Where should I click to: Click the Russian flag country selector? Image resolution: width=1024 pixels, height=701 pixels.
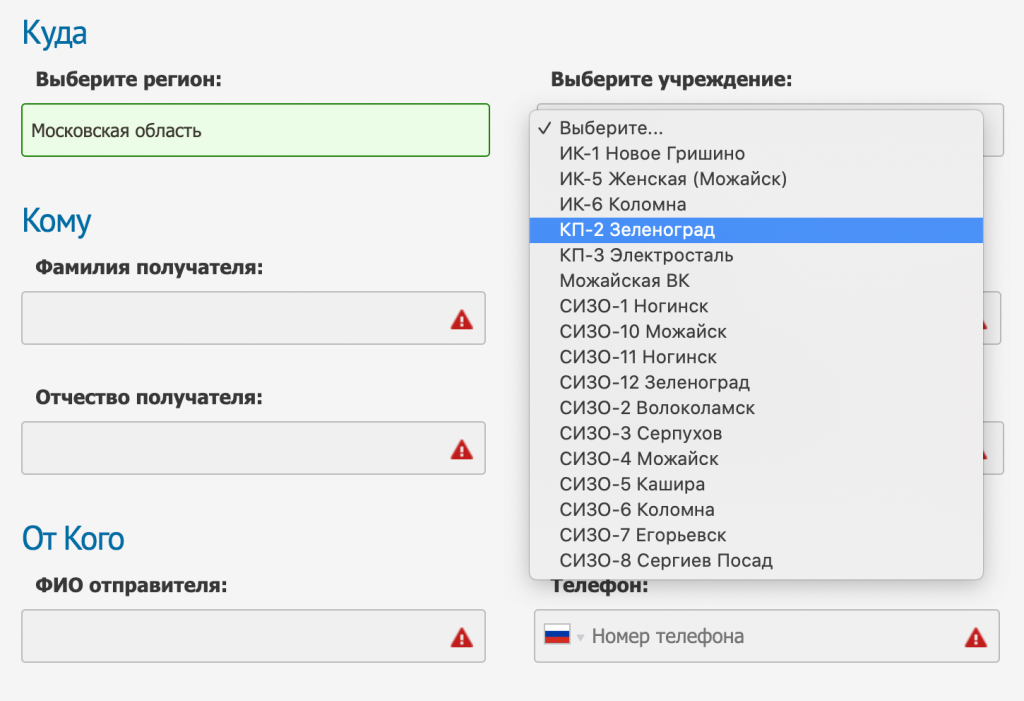557,636
